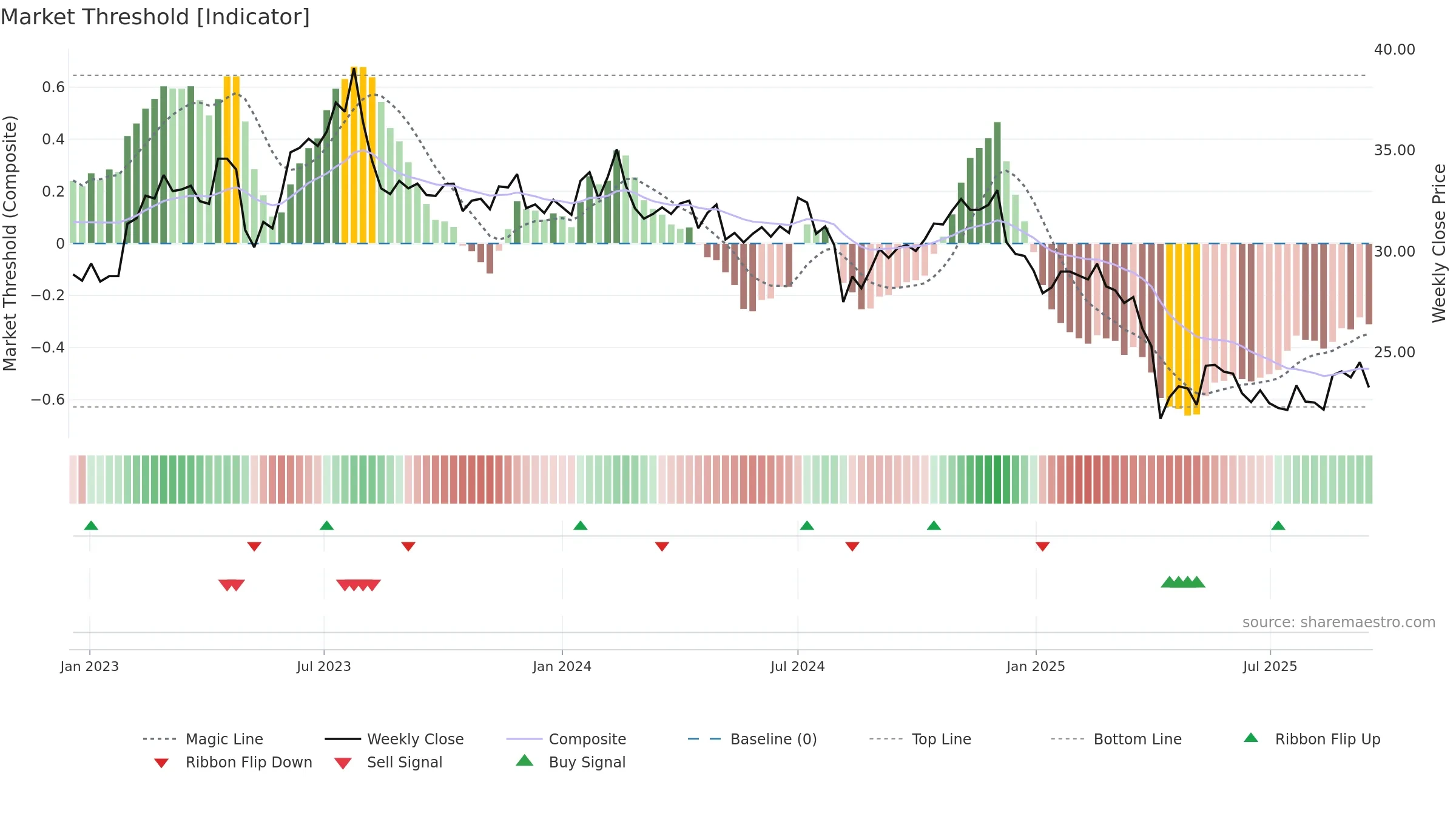Click the Ribbon Flip Up marker after Jan 2024
Viewport: 1456px width, 819px height.
[x=581, y=525]
